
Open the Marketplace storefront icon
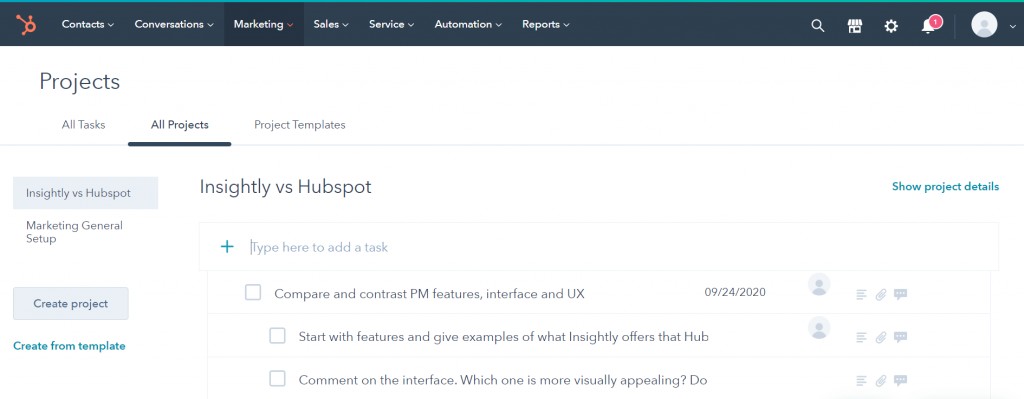coord(854,25)
